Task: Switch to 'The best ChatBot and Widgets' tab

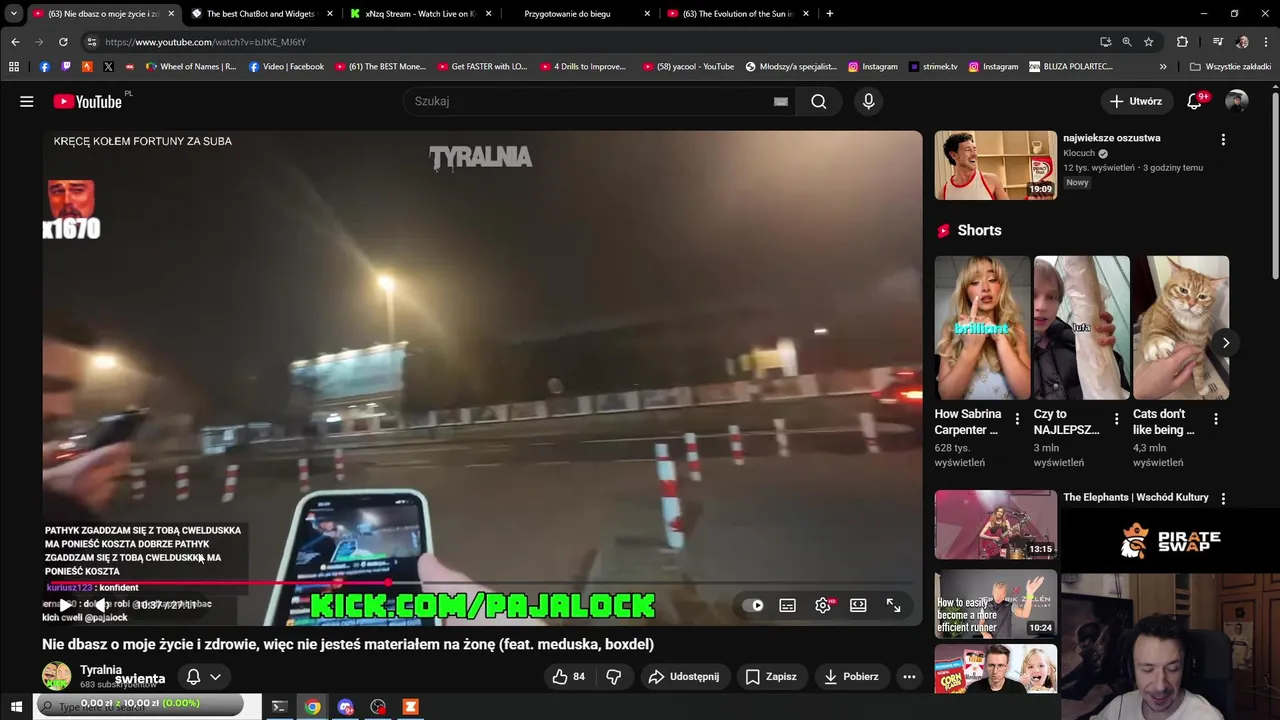Action: 262,14
